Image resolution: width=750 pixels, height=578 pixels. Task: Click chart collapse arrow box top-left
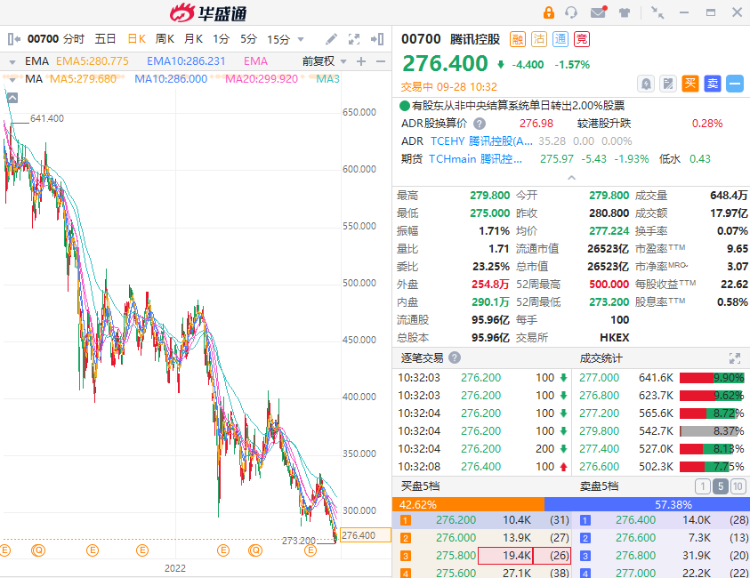pos(12,98)
